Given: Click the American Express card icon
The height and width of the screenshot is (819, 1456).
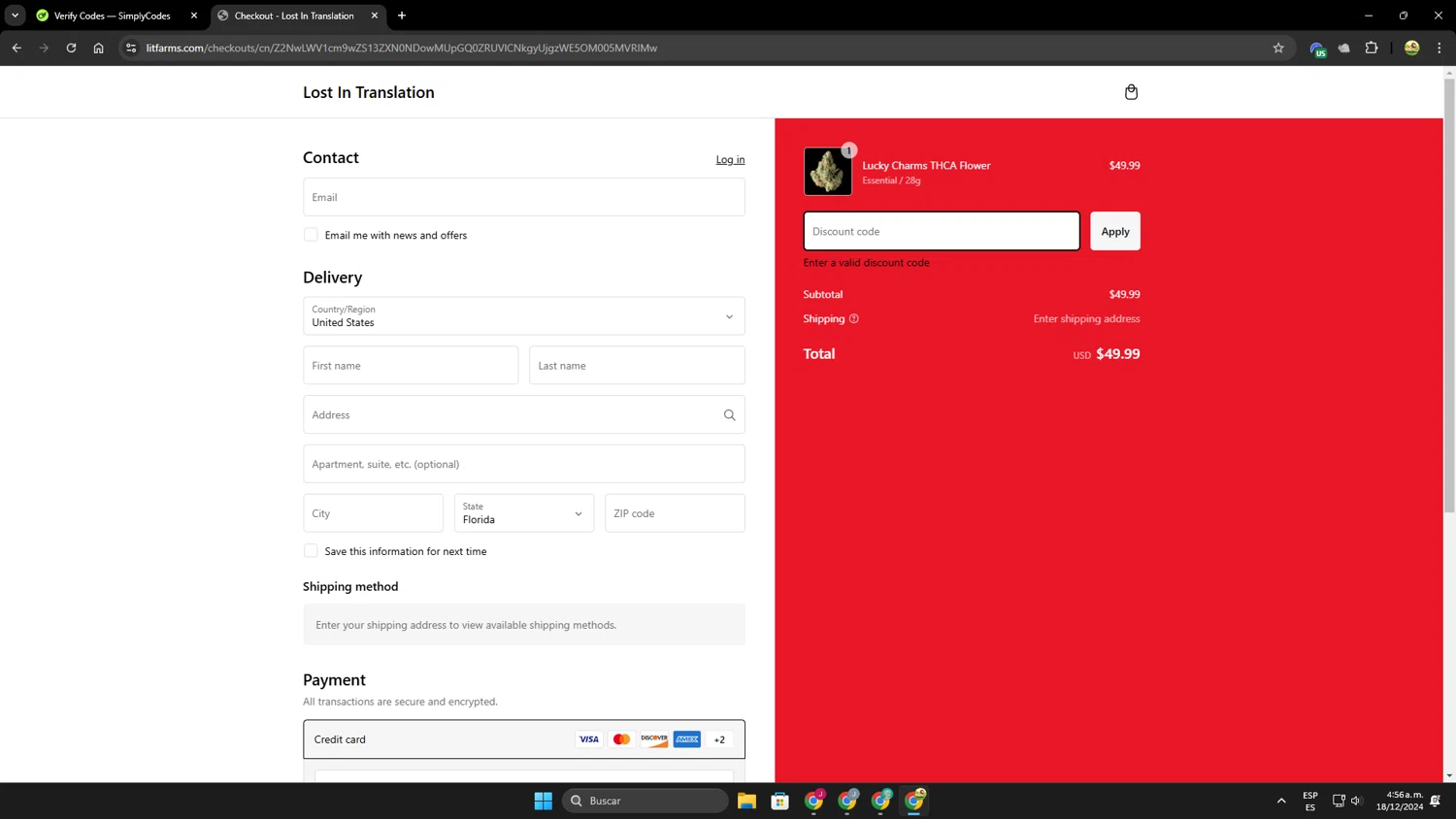Looking at the screenshot, I should coord(687,739).
